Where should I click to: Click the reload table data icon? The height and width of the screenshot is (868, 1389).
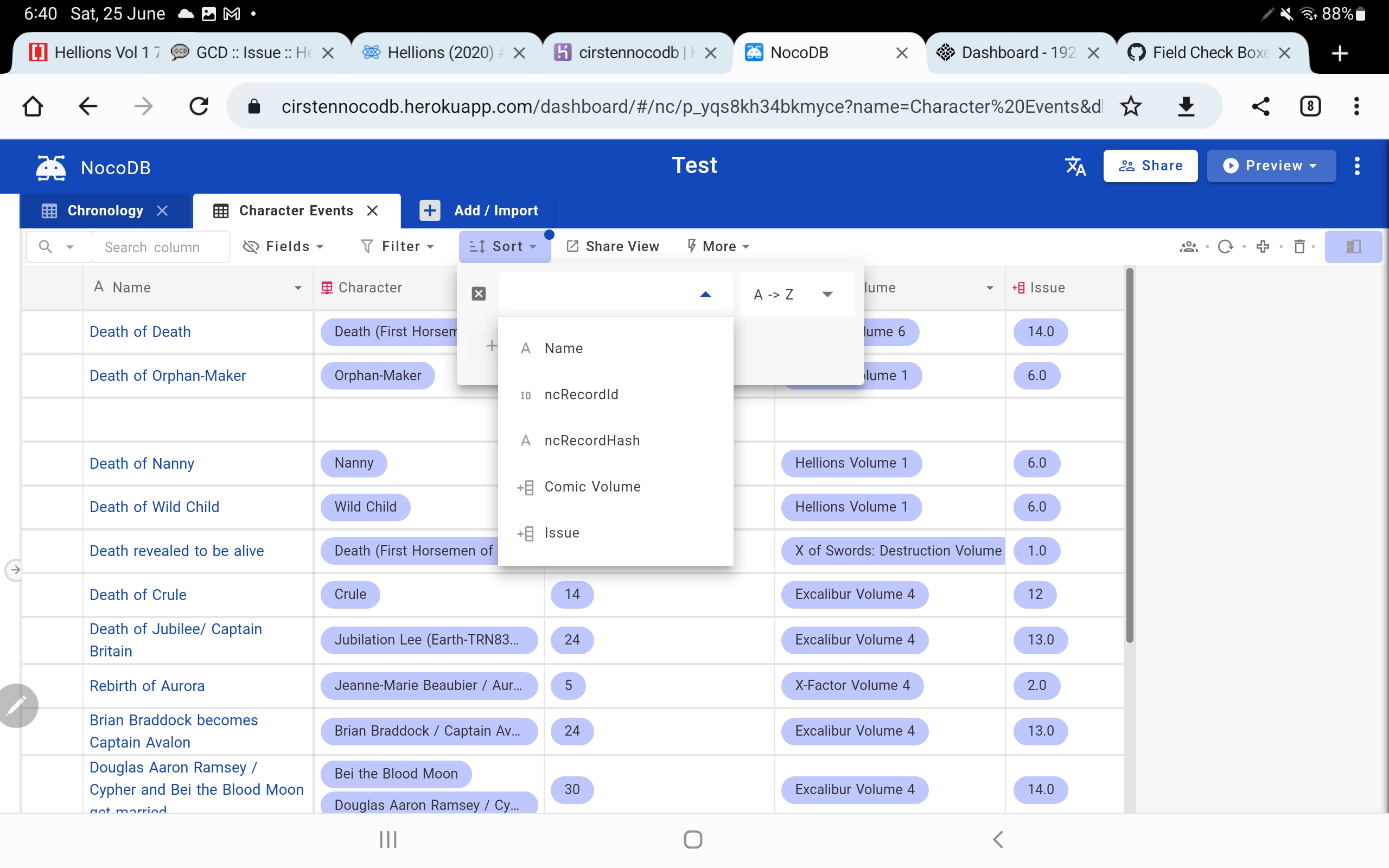point(1227,246)
